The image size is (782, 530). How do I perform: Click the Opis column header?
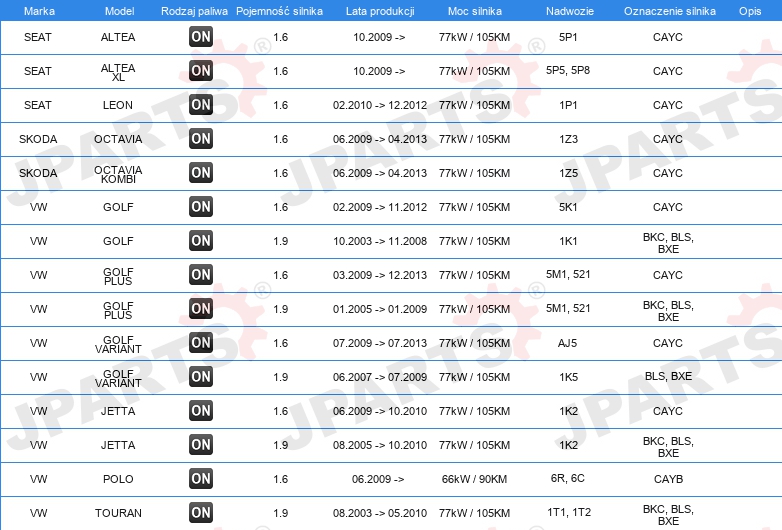click(x=750, y=11)
